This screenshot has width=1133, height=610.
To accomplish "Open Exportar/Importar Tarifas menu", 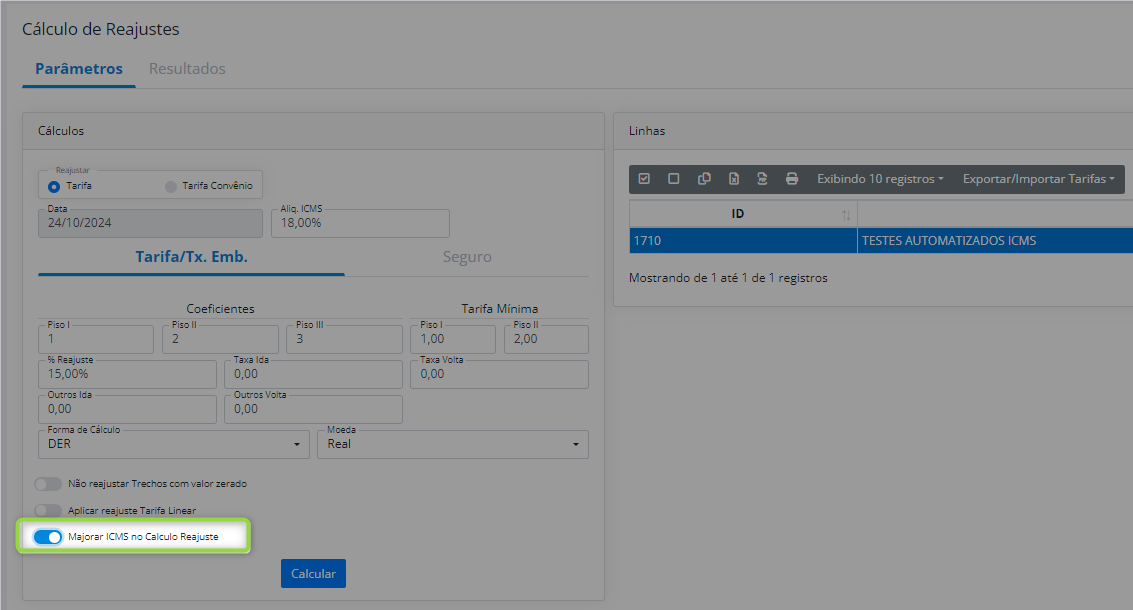I will pyautogui.click(x=1038, y=179).
